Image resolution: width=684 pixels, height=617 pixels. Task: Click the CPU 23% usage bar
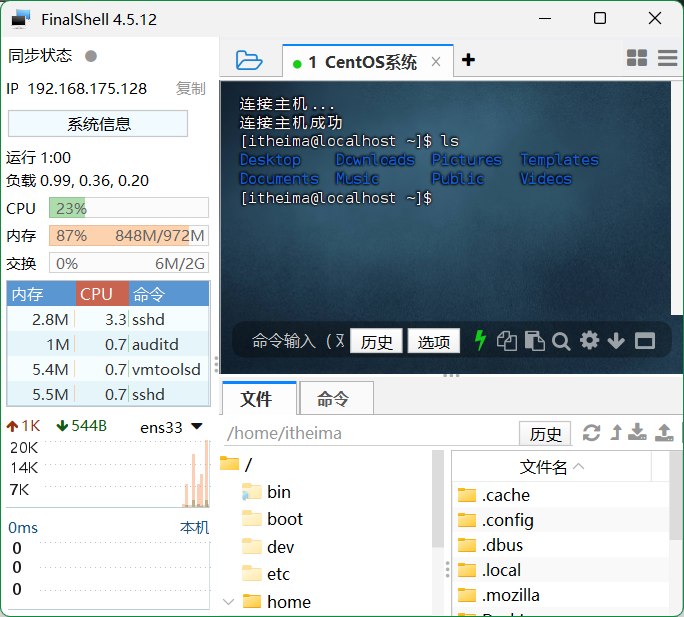129,208
